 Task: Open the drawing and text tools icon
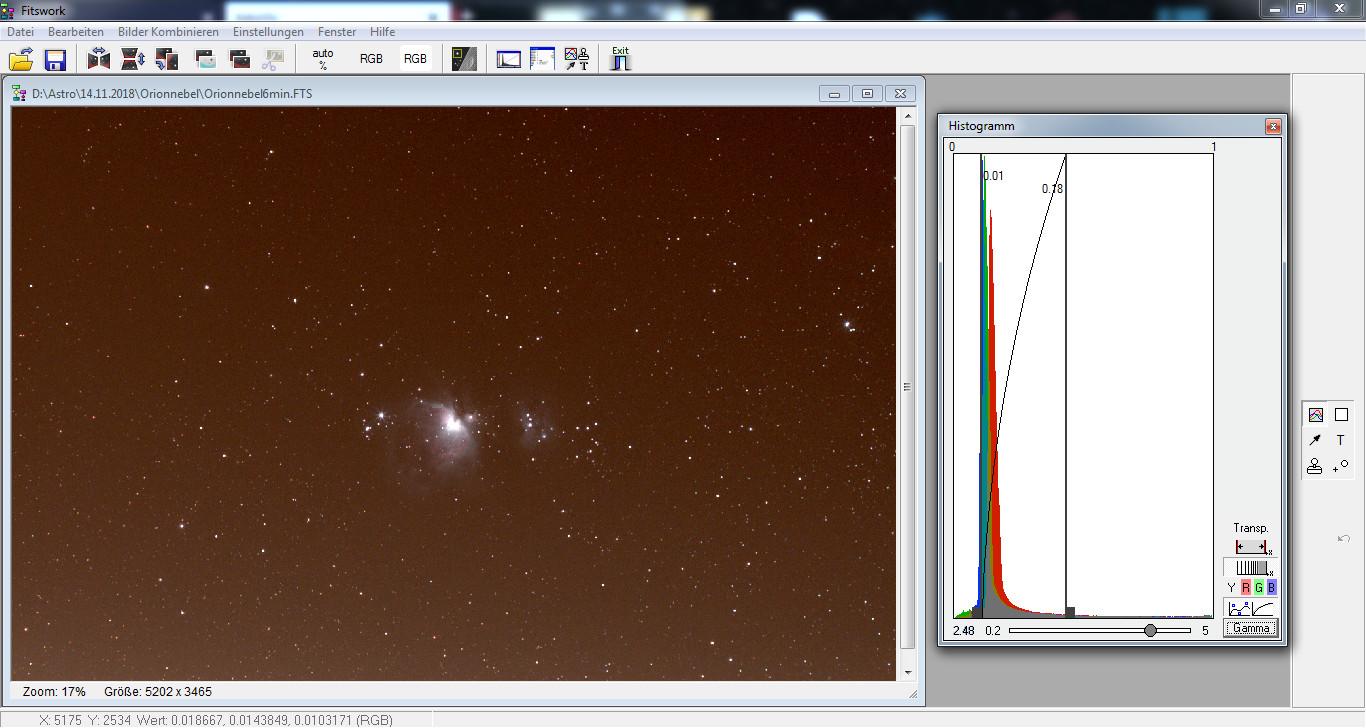point(577,59)
